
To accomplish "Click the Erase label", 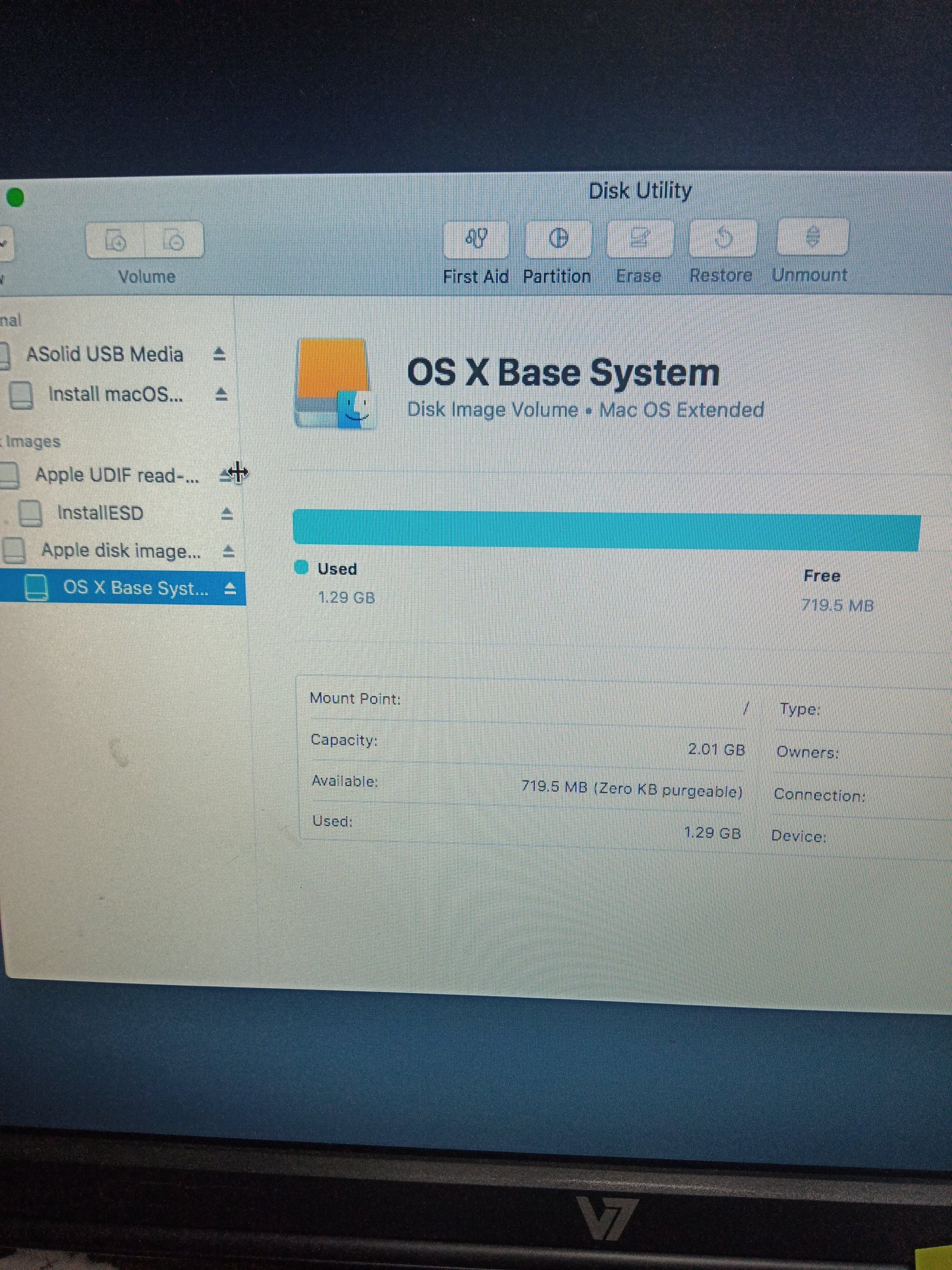I will click(x=639, y=276).
